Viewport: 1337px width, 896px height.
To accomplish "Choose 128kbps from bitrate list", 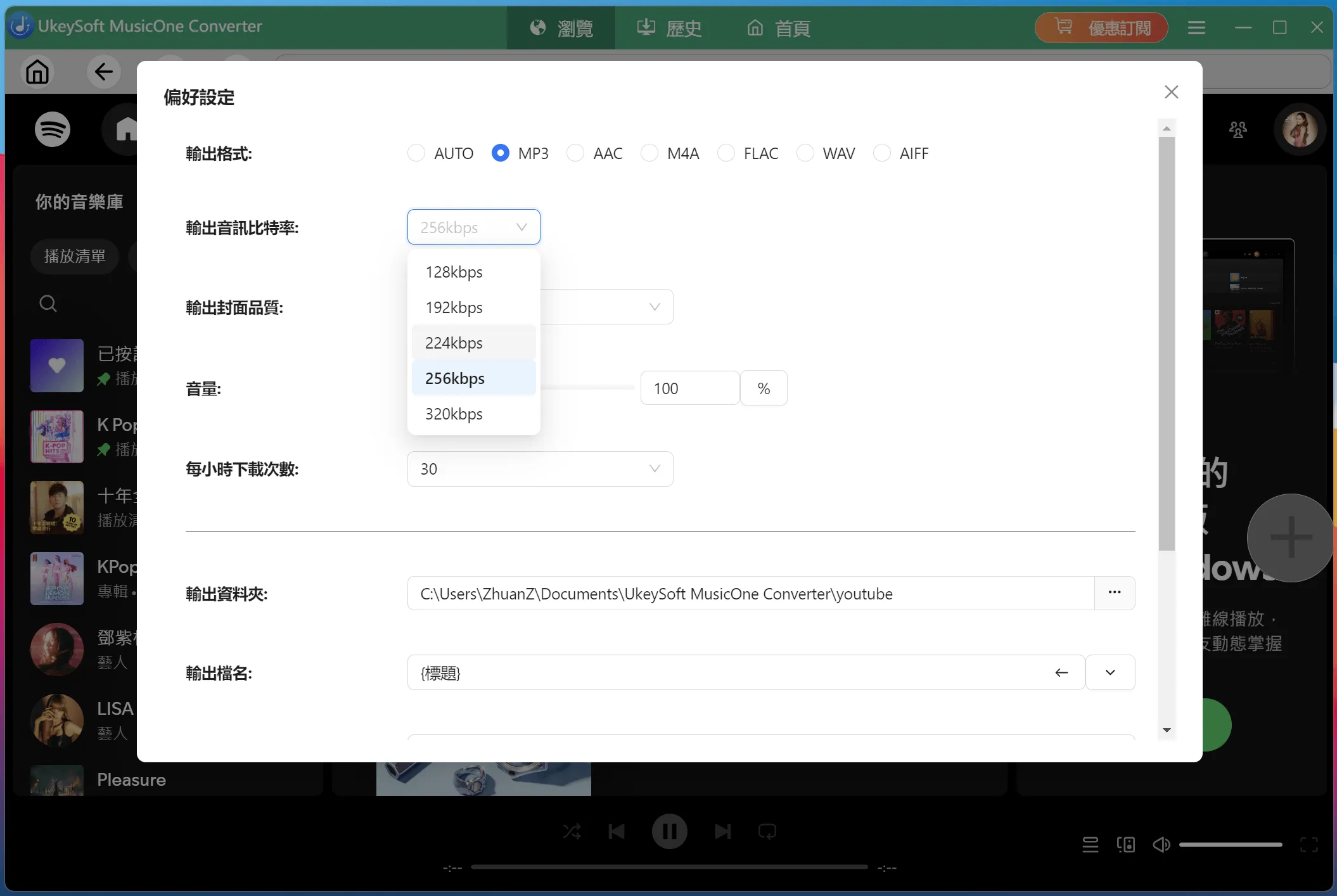I will click(x=473, y=272).
